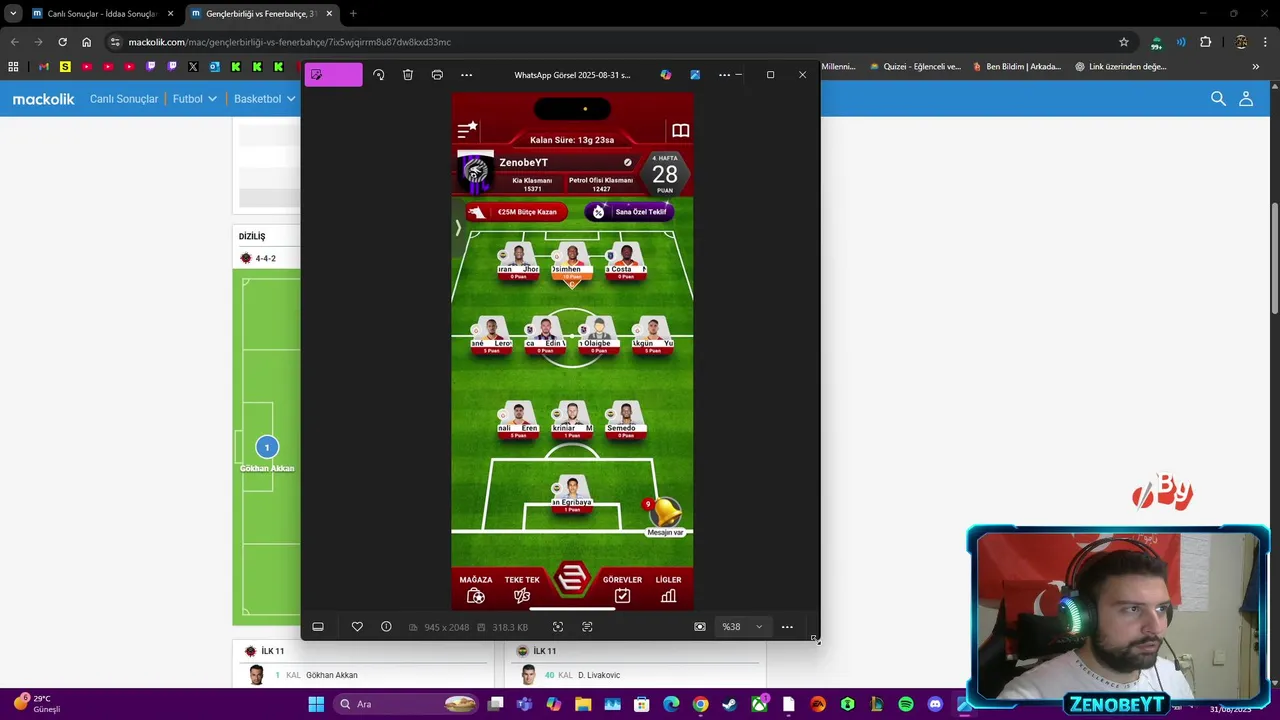Open Chrome extensions puzzle icon
This screenshot has width=1280, height=720.
click(x=1205, y=42)
